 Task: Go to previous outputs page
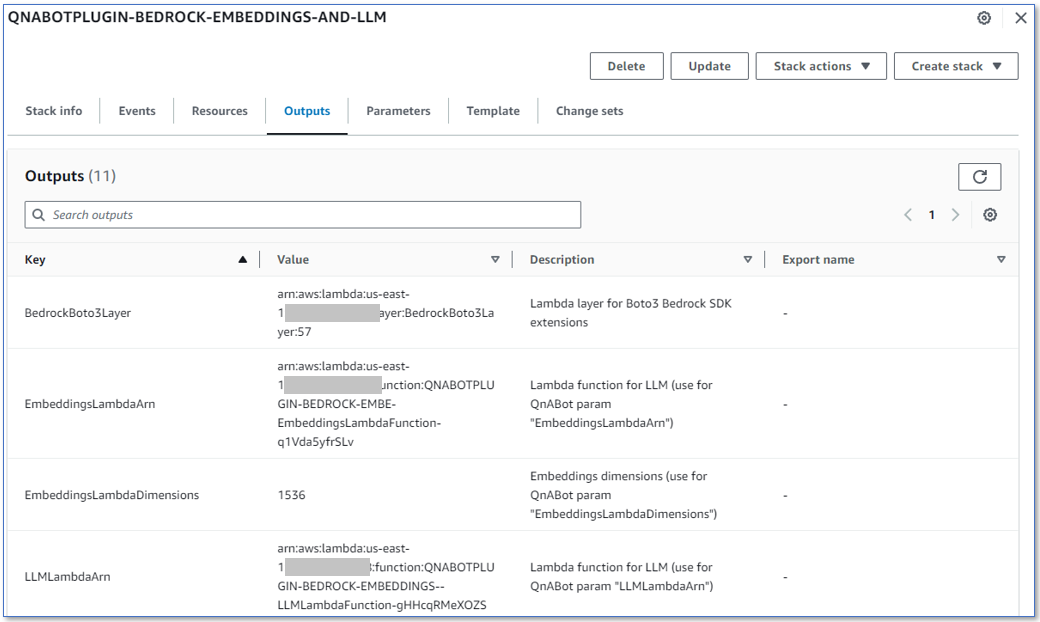(x=908, y=215)
